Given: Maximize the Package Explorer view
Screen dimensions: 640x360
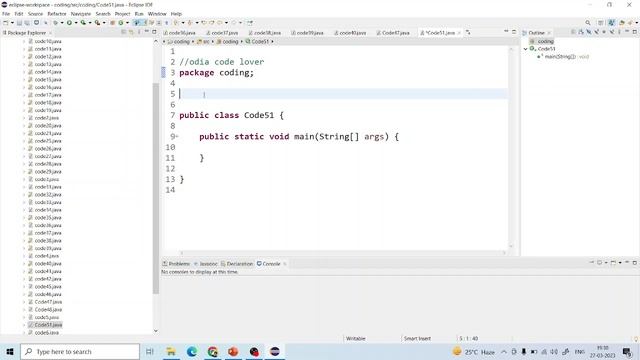Looking at the screenshot, I should [x=154, y=32].
